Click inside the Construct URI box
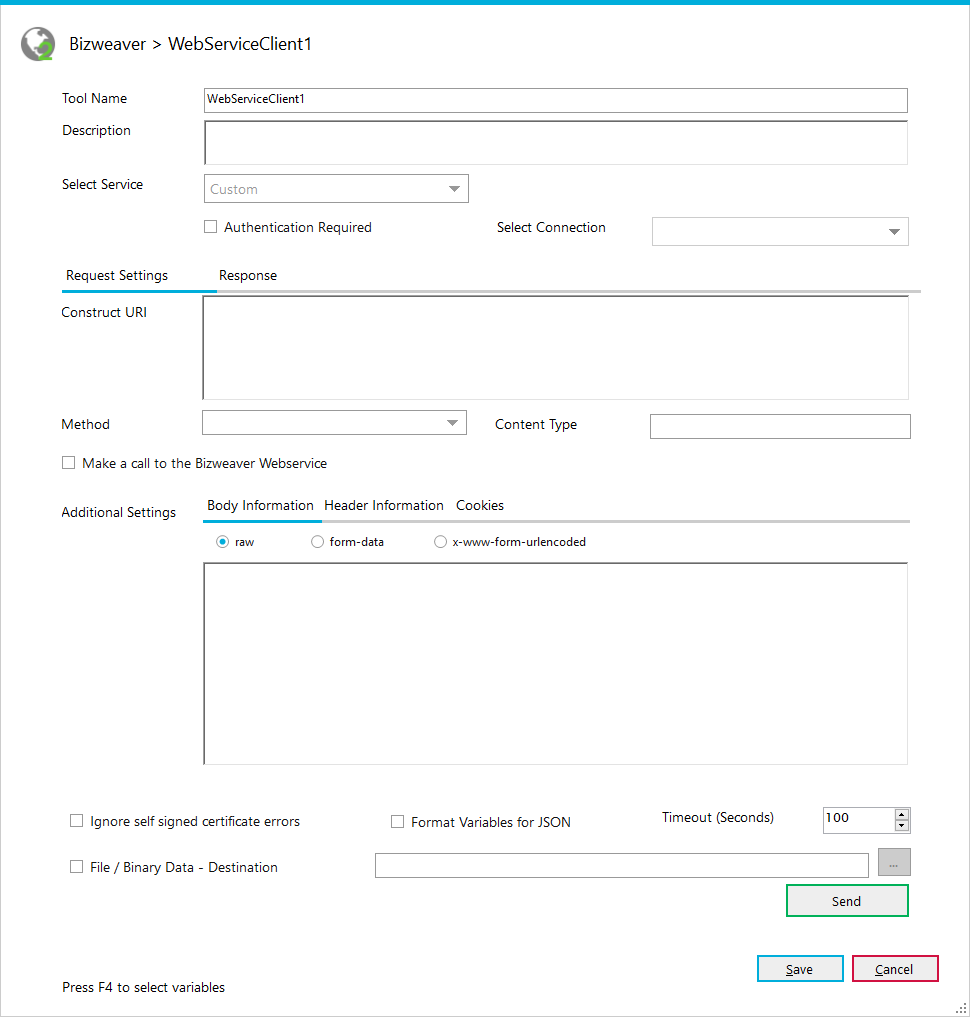The height and width of the screenshot is (1017, 970). [x=556, y=348]
